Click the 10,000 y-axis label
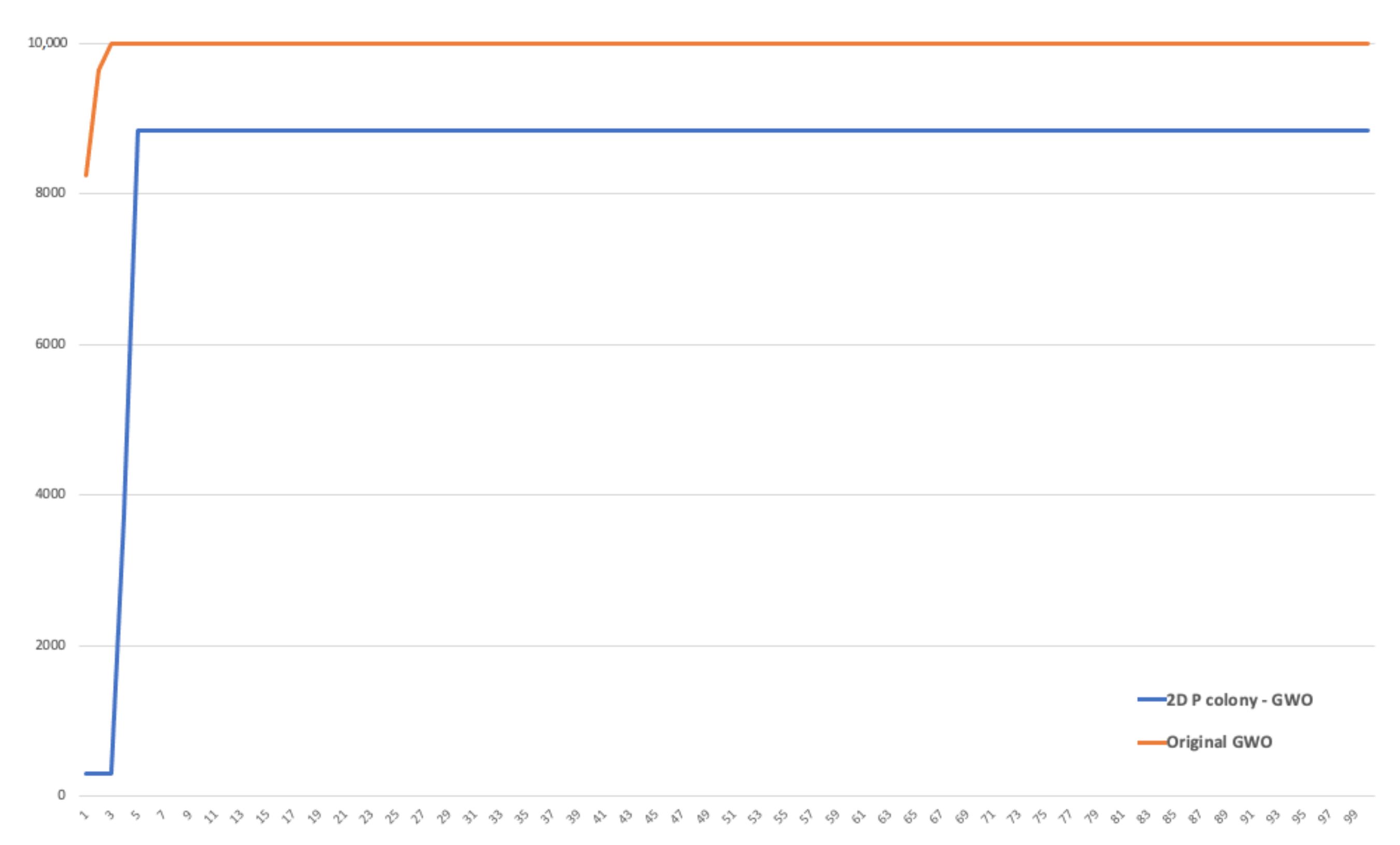1400x845 pixels. click(48, 42)
